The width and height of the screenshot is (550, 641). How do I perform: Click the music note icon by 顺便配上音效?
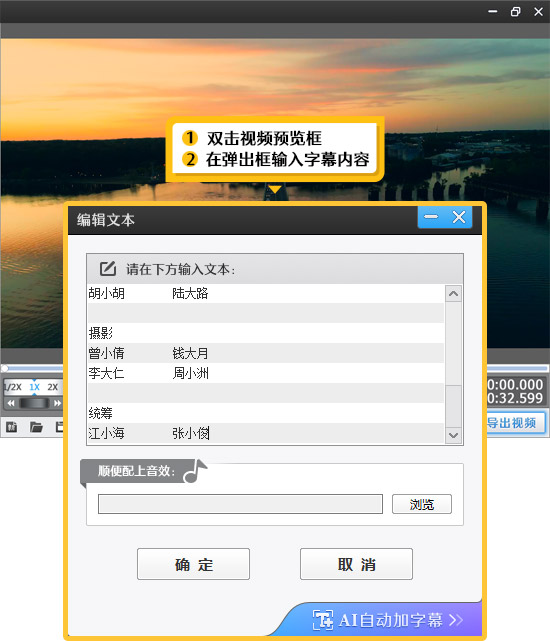[196, 471]
